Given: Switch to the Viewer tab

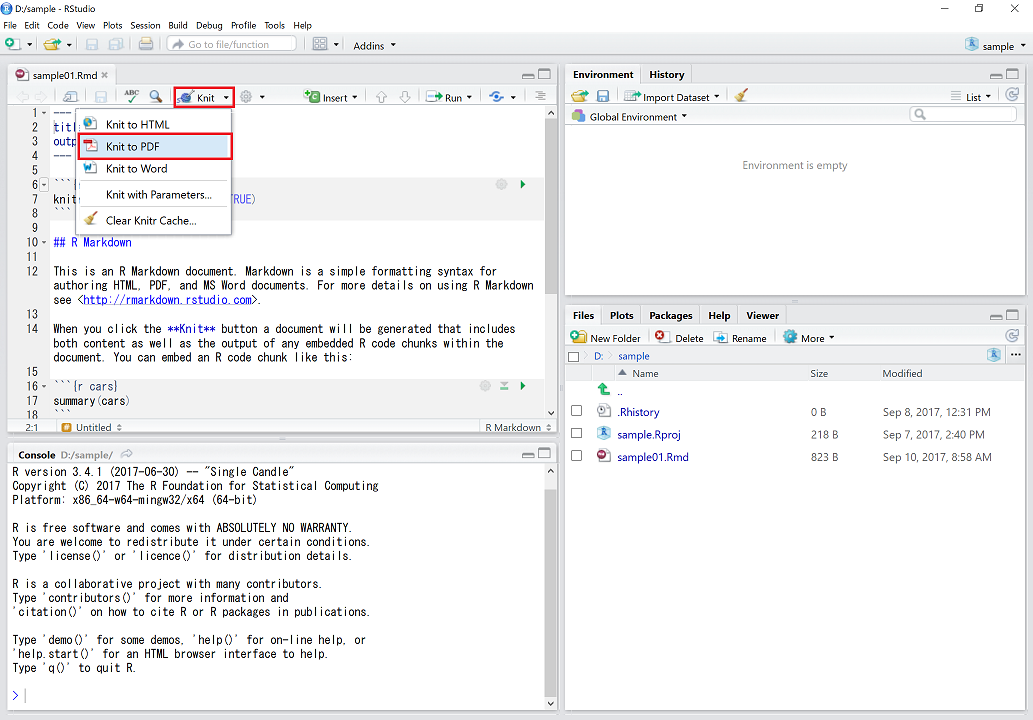Looking at the screenshot, I should 762,316.
